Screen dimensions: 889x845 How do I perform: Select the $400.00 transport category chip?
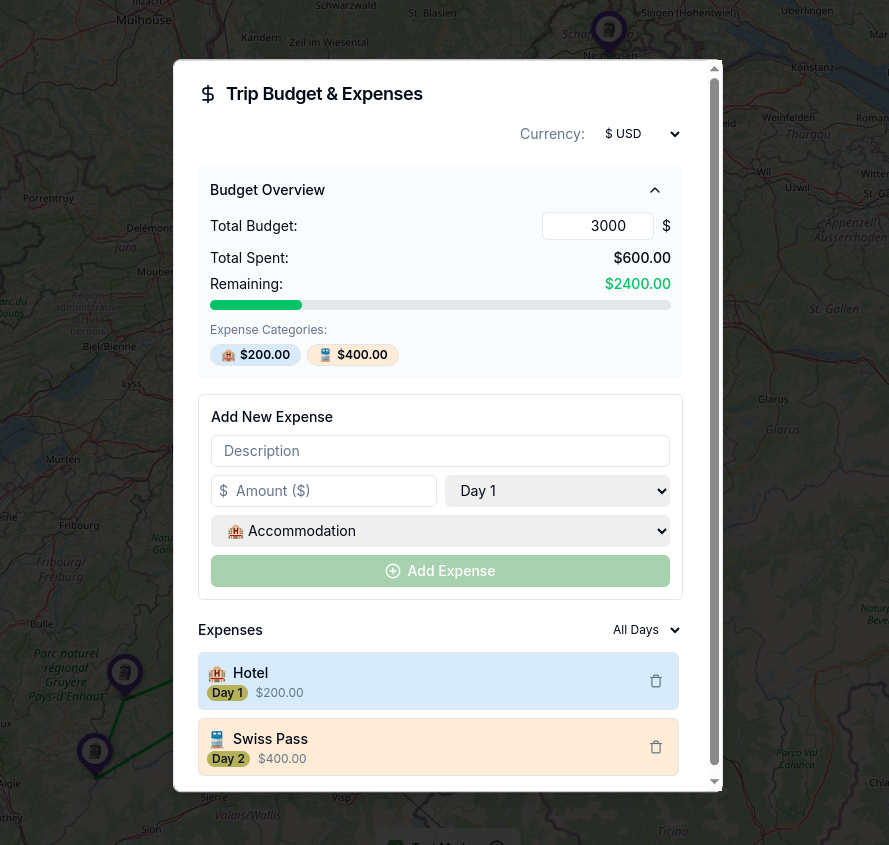[353, 355]
